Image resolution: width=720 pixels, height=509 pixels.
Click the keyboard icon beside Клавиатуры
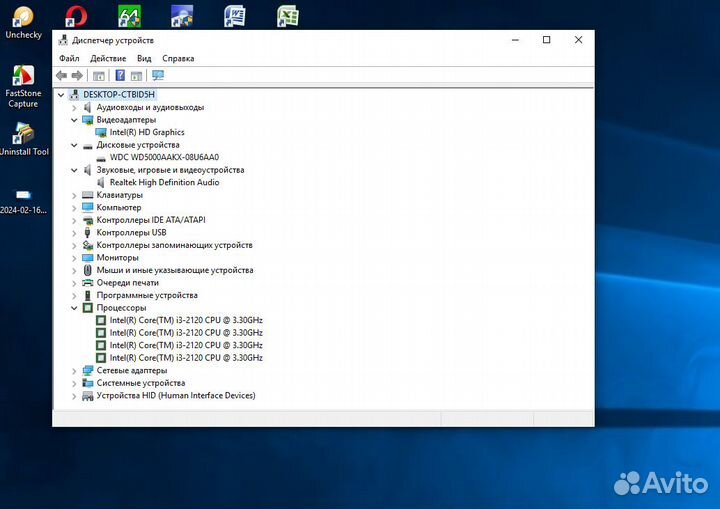point(87,195)
